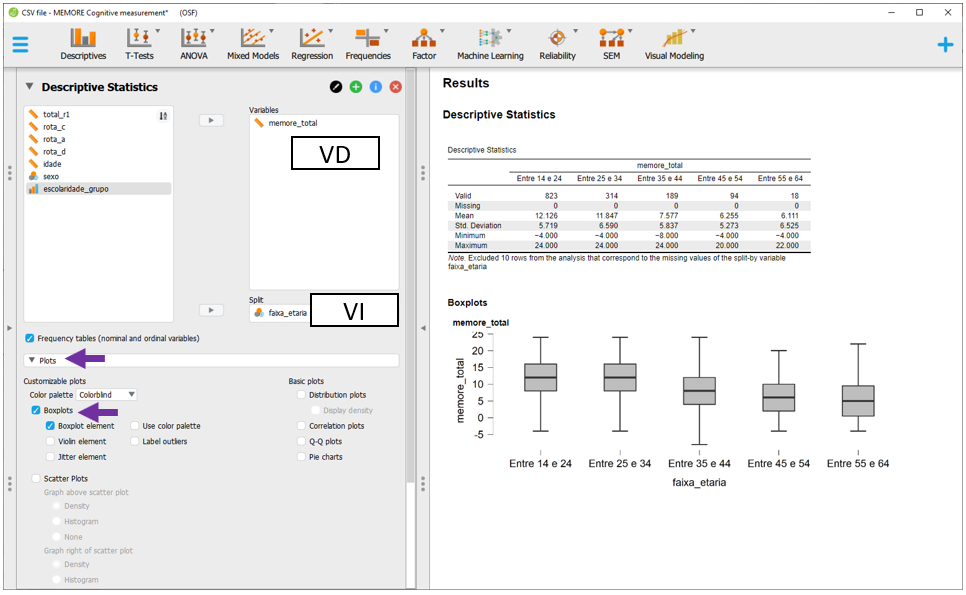
Task: Click the blue plus add-modules icon
Action: (x=945, y=45)
